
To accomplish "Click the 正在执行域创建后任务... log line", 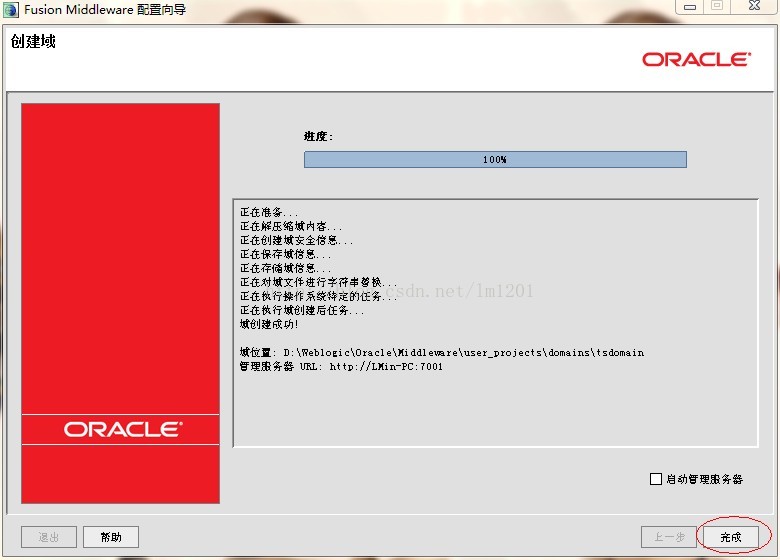I will [x=302, y=310].
